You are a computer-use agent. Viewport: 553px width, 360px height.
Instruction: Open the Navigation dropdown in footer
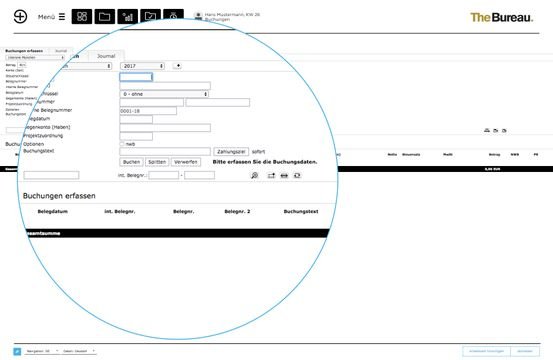point(42,351)
